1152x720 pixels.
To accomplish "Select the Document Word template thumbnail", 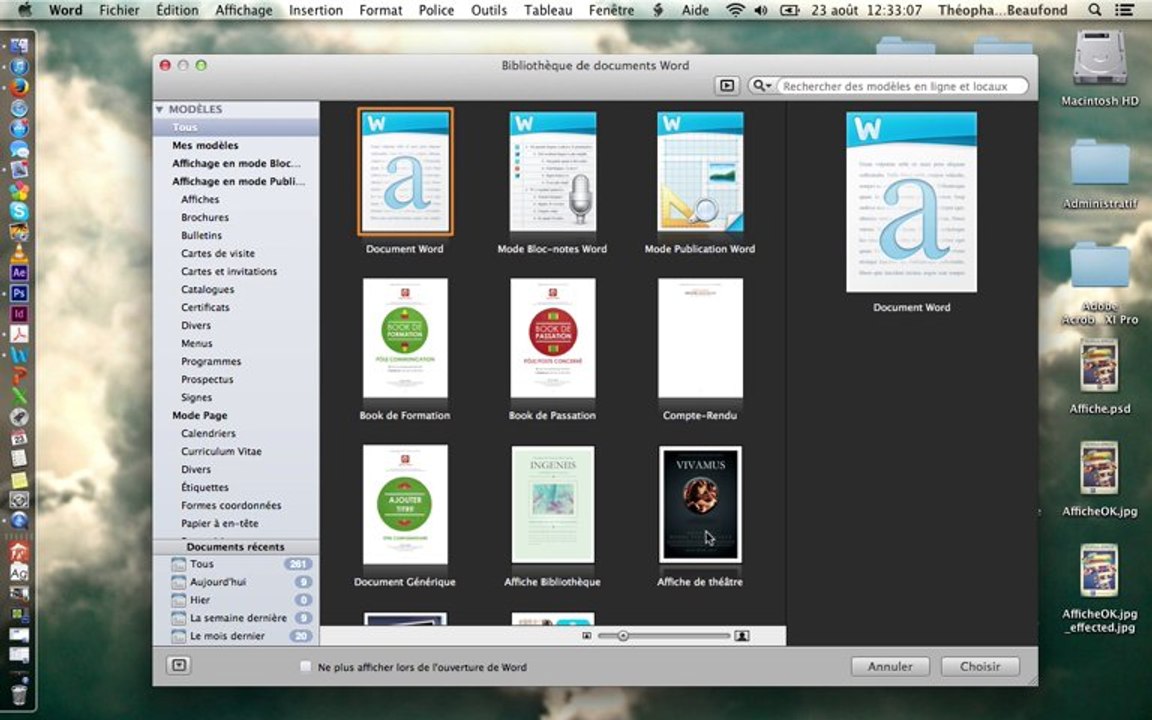I will 405,172.
